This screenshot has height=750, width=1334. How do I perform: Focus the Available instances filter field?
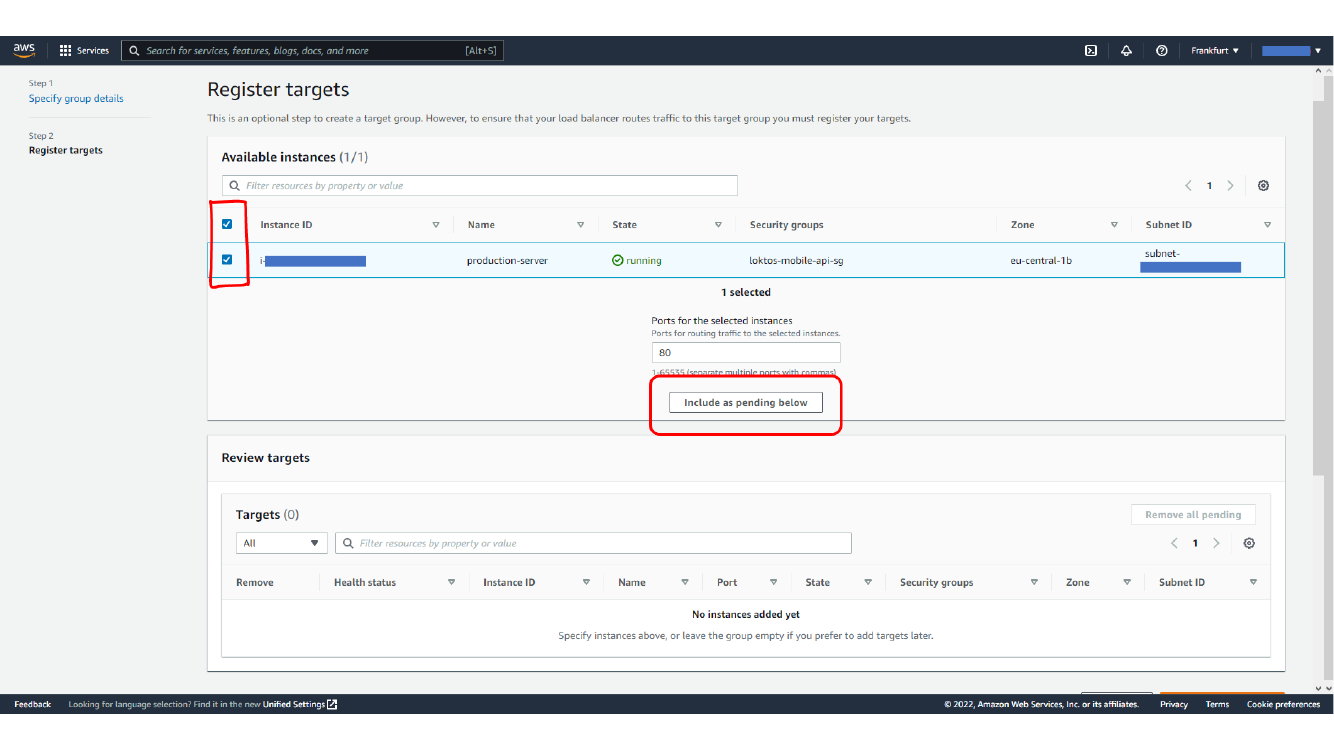(480, 186)
